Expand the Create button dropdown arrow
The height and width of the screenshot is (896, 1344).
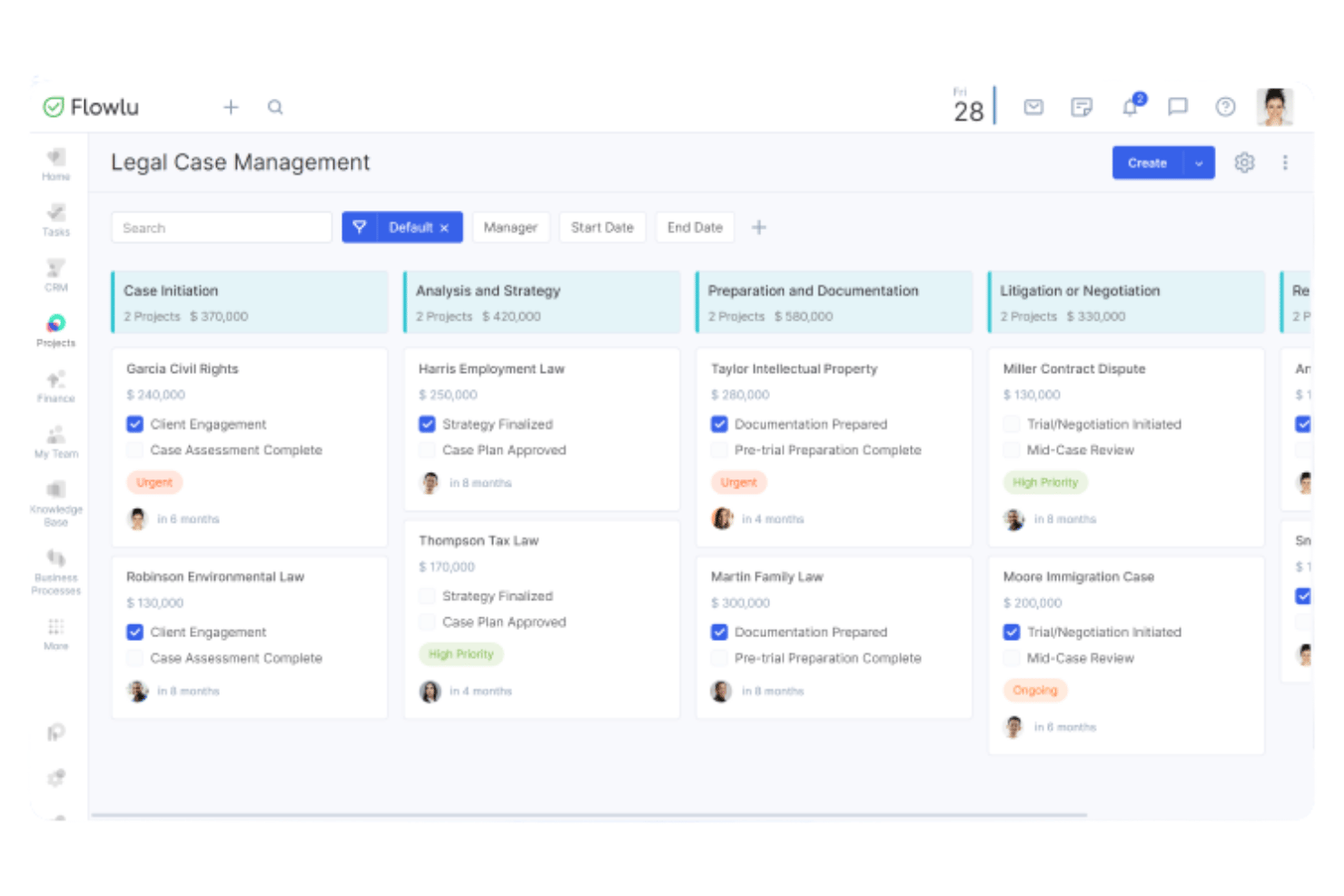(x=1199, y=162)
